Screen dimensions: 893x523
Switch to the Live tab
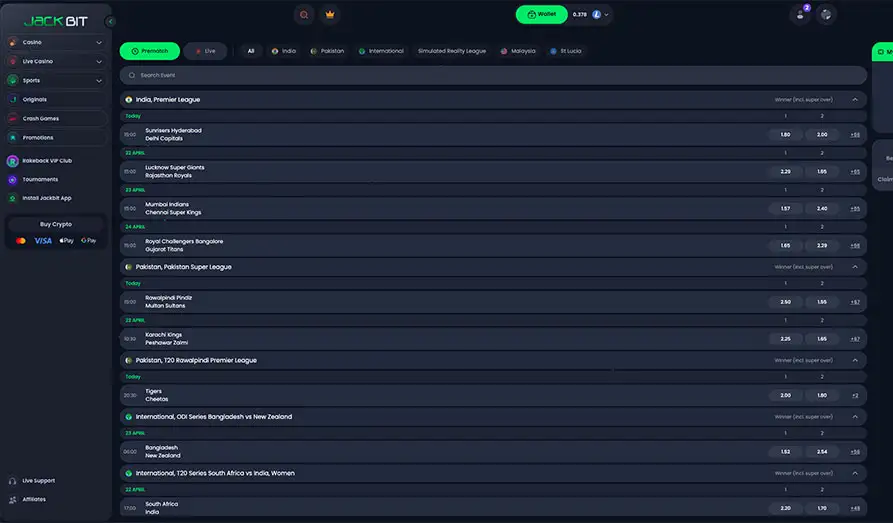click(x=205, y=51)
